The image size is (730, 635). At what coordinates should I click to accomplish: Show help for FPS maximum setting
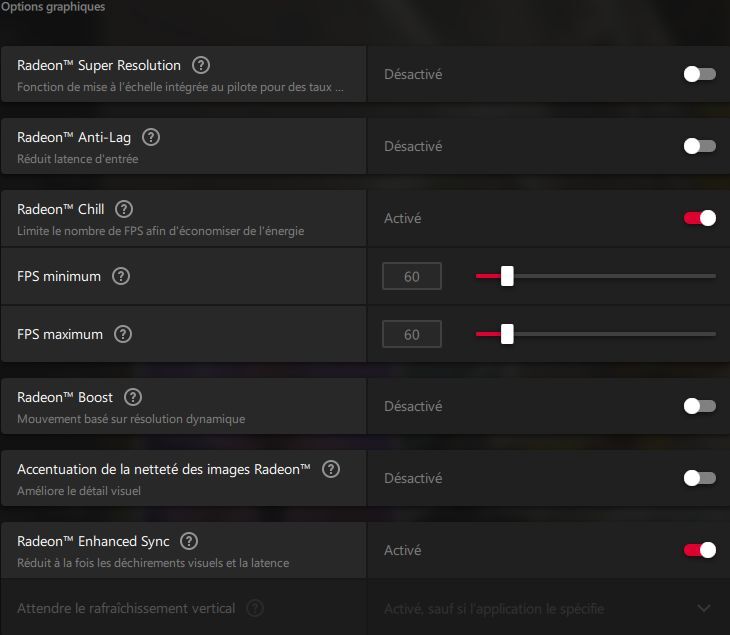coord(123,334)
